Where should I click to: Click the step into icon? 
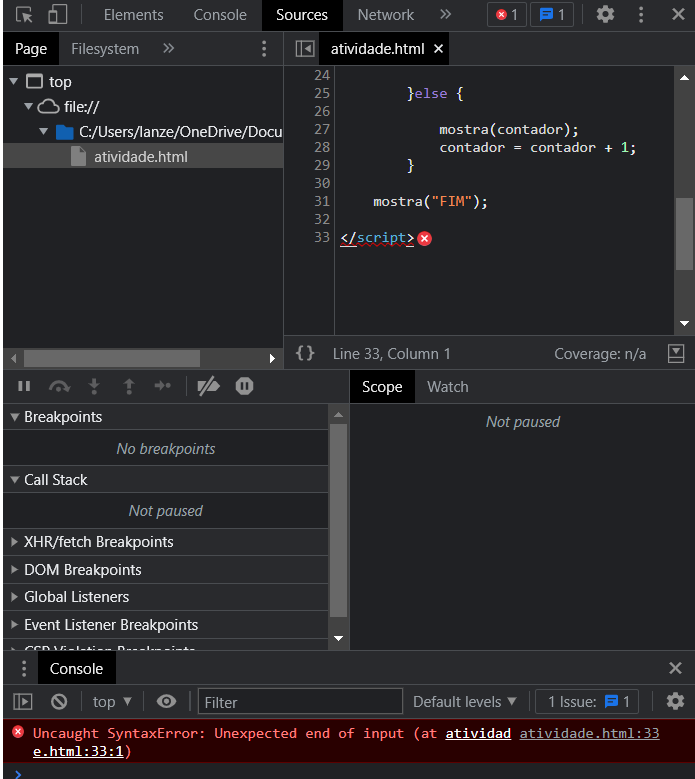[94, 386]
